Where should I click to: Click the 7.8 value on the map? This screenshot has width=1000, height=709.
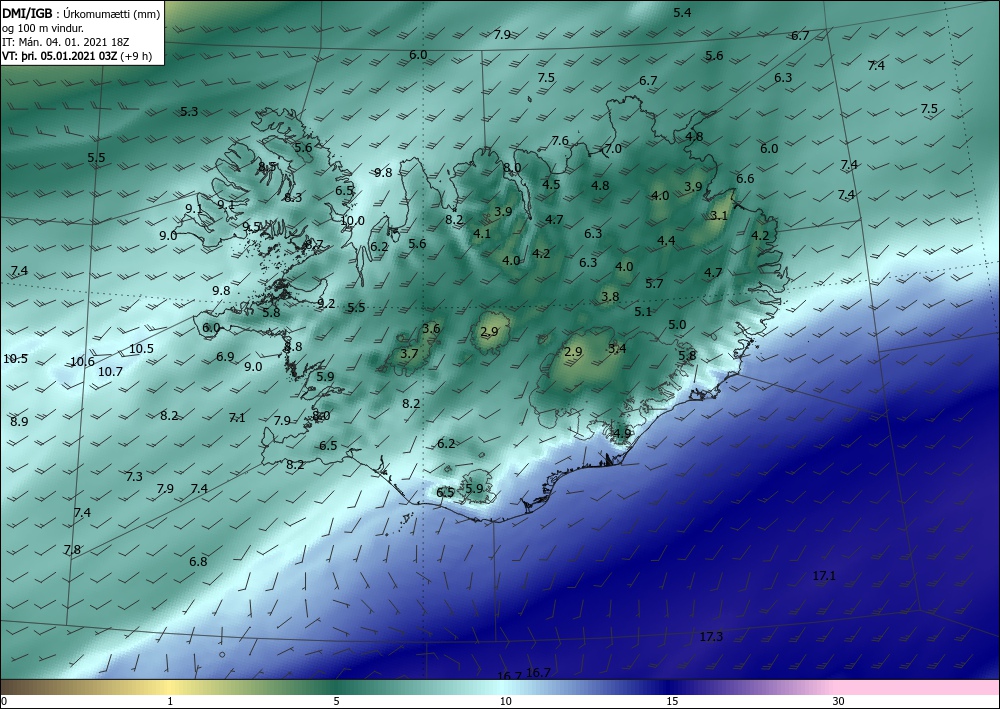(72, 550)
